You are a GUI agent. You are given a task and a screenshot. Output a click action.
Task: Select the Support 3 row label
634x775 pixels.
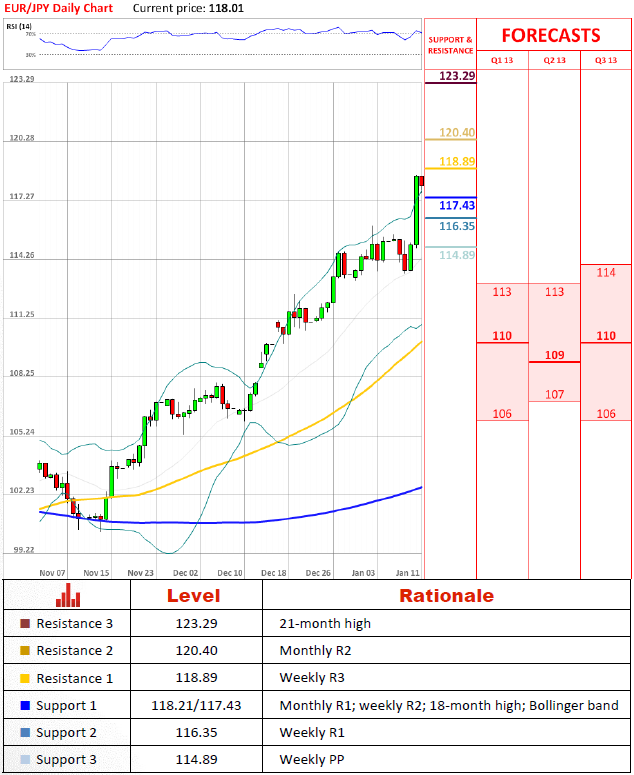(66, 760)
